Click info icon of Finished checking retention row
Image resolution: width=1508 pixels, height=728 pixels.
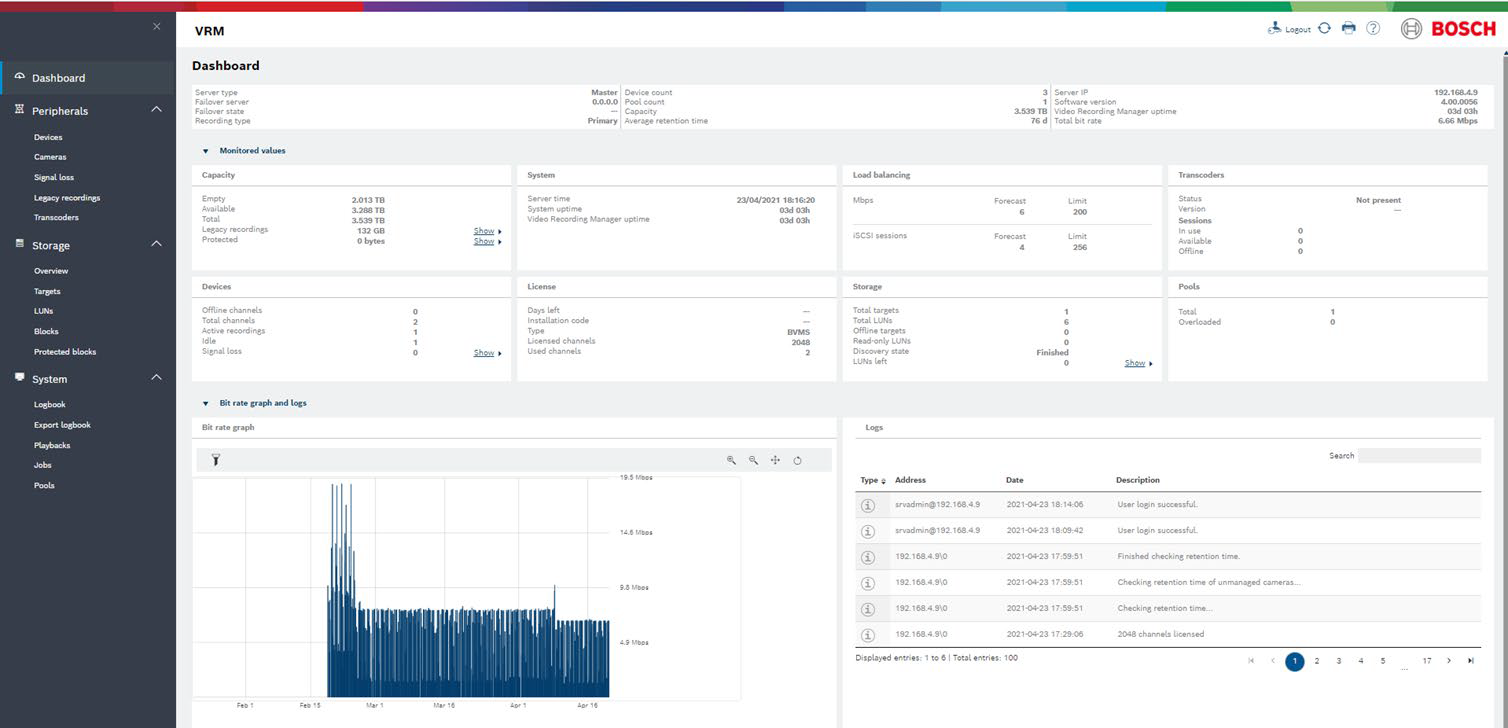coord(867,557)
